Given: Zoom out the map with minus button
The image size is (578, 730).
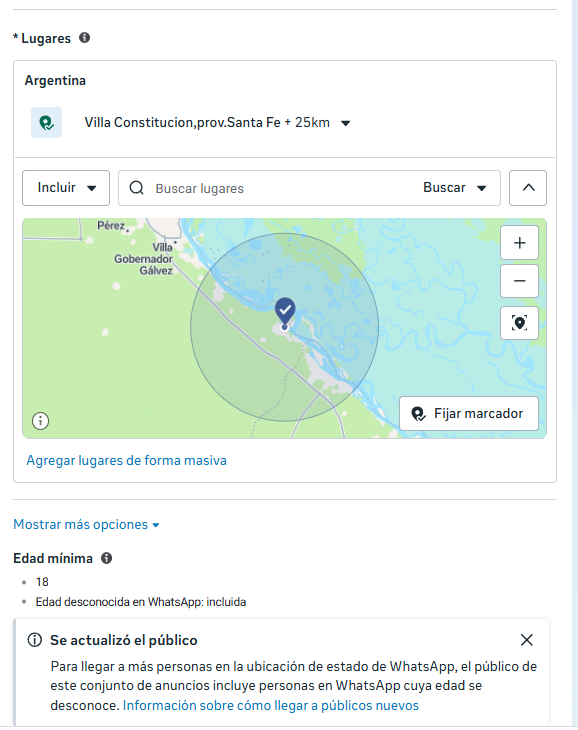Looking at the screenshot, I should [519, 281].
